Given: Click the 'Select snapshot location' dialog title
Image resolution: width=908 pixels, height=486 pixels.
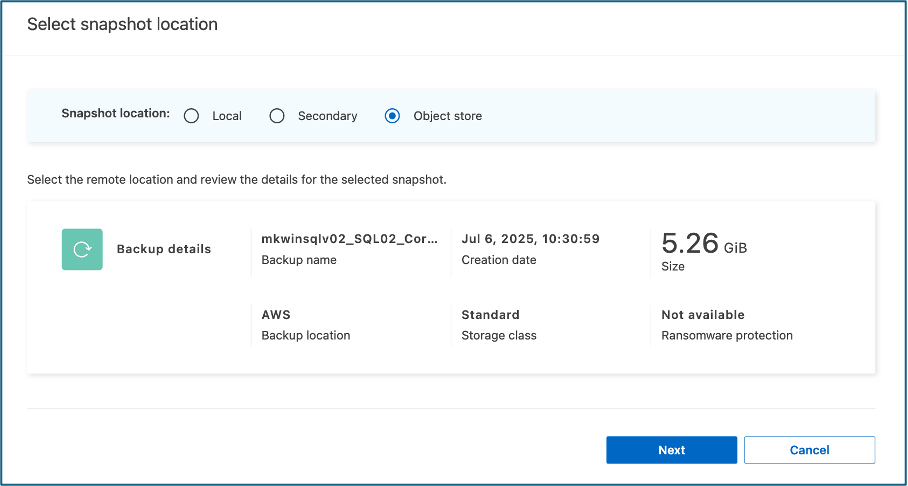Looking at the screenshot, I should pos(122,24).
